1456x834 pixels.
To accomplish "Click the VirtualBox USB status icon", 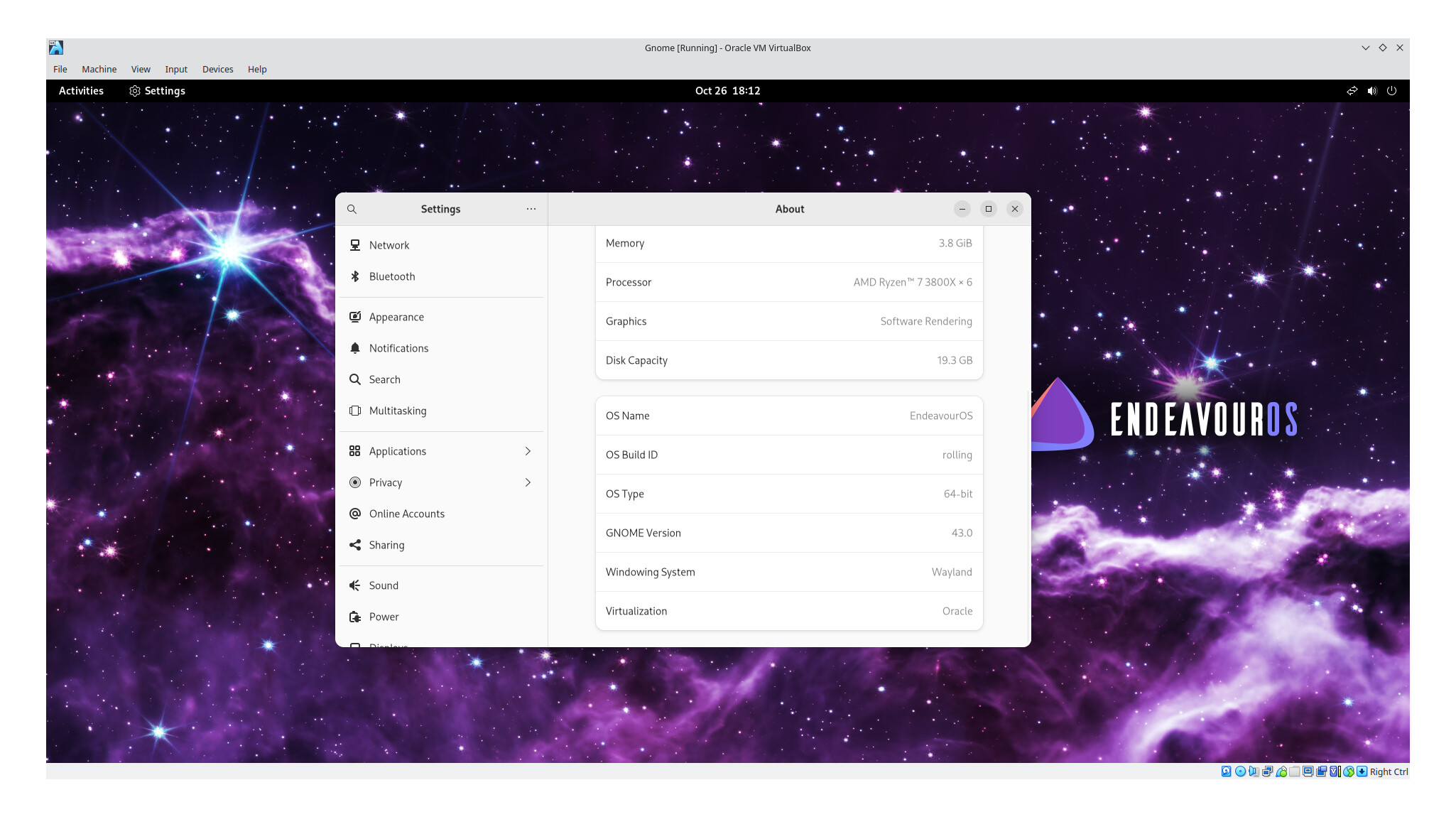I will coord(1281,771).
